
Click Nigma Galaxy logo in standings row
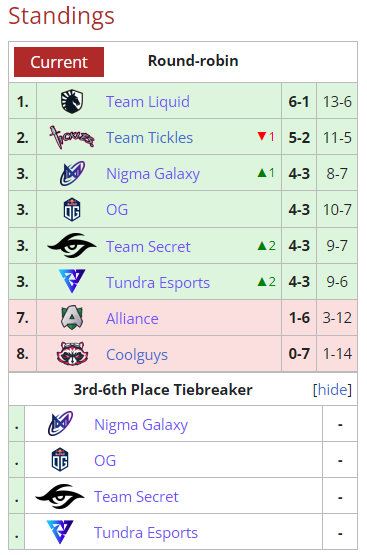72,173
